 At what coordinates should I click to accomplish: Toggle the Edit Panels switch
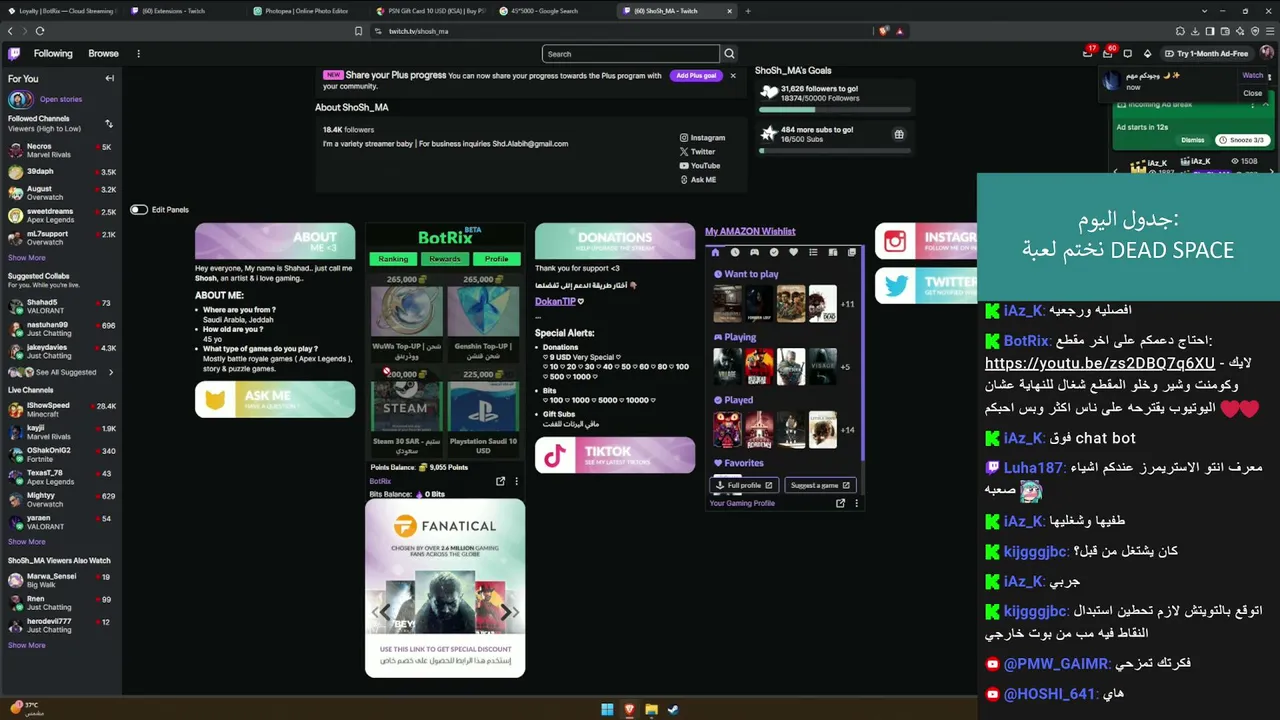(x=139, y=210)
